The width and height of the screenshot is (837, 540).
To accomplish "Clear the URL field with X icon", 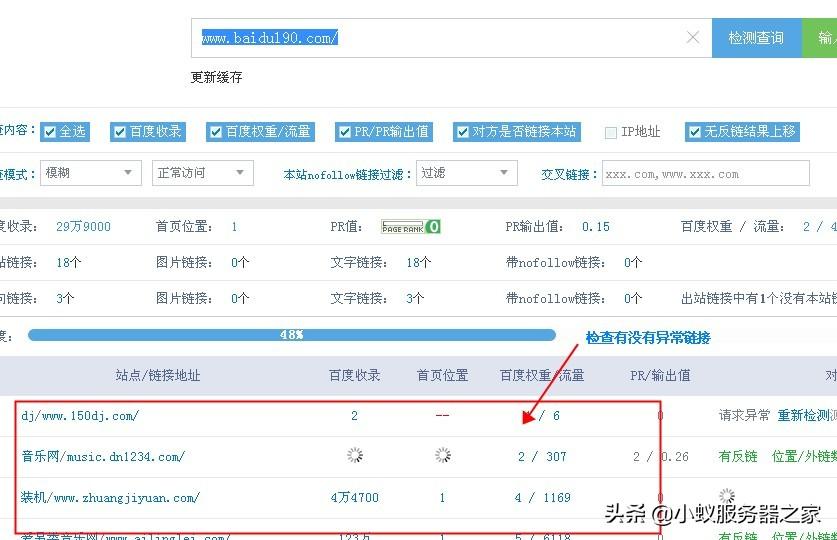I will coord(692,38).
